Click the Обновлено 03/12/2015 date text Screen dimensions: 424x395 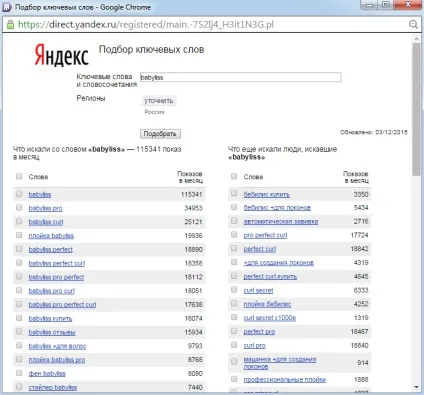[374, 132]
